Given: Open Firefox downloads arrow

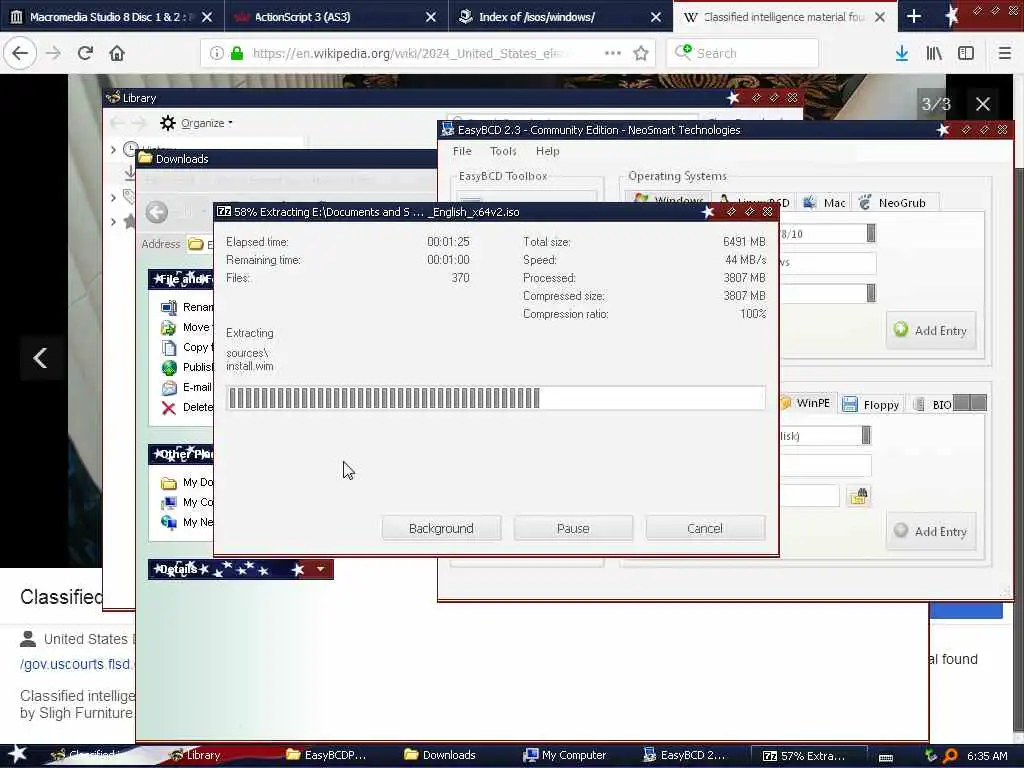Looking at the screenshot, I should pyautogui.click(x=902, y=53).
